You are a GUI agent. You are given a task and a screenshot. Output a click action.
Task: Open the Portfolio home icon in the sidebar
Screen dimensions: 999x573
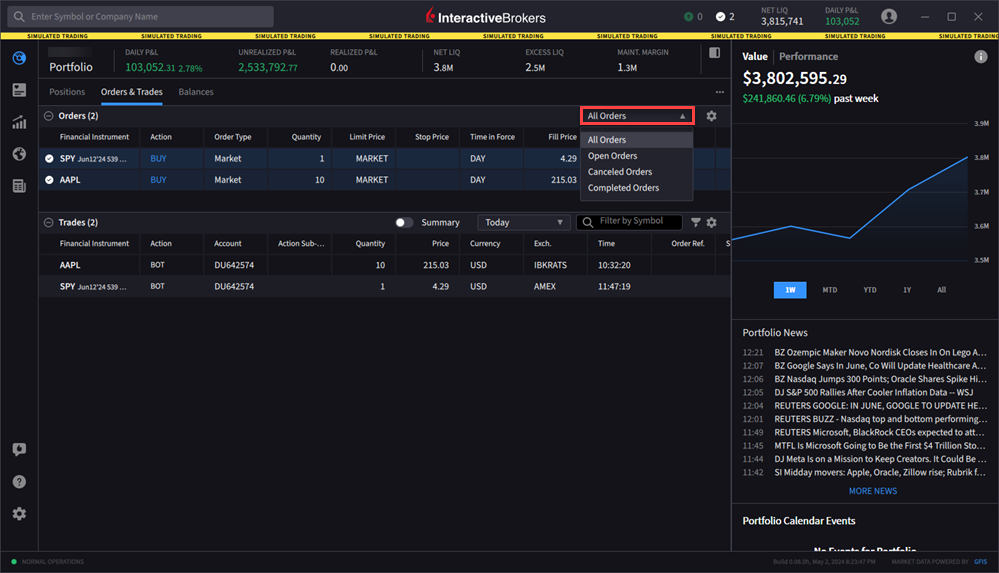(x=19, y=58)
